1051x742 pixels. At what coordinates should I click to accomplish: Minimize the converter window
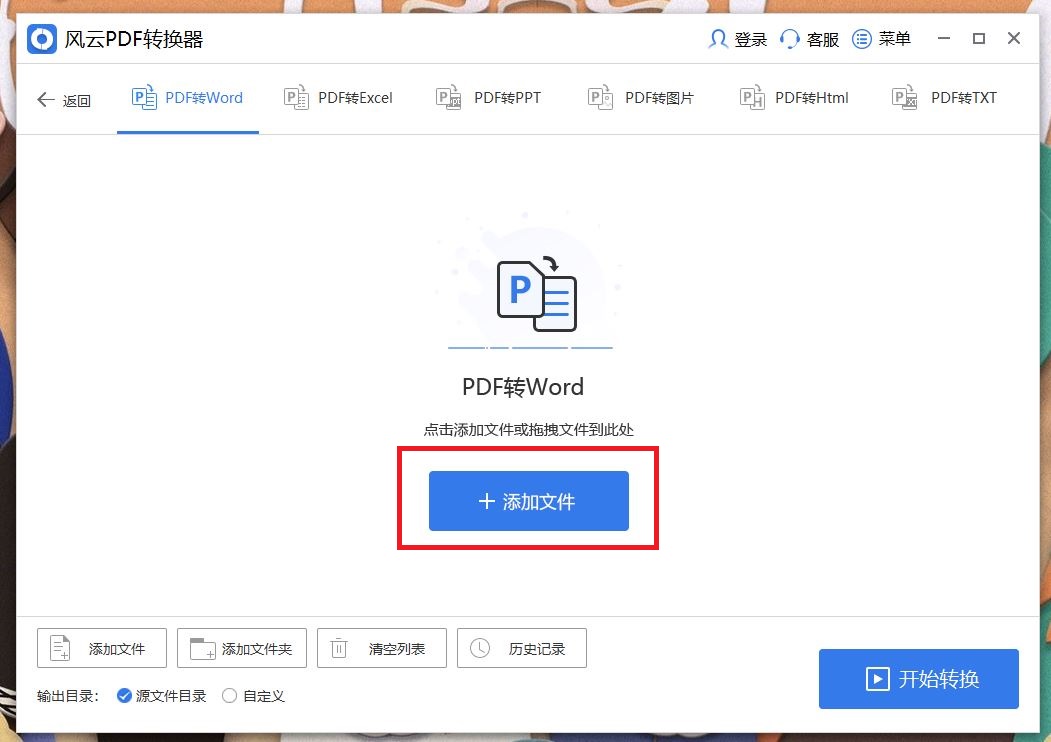click(944, 39)
